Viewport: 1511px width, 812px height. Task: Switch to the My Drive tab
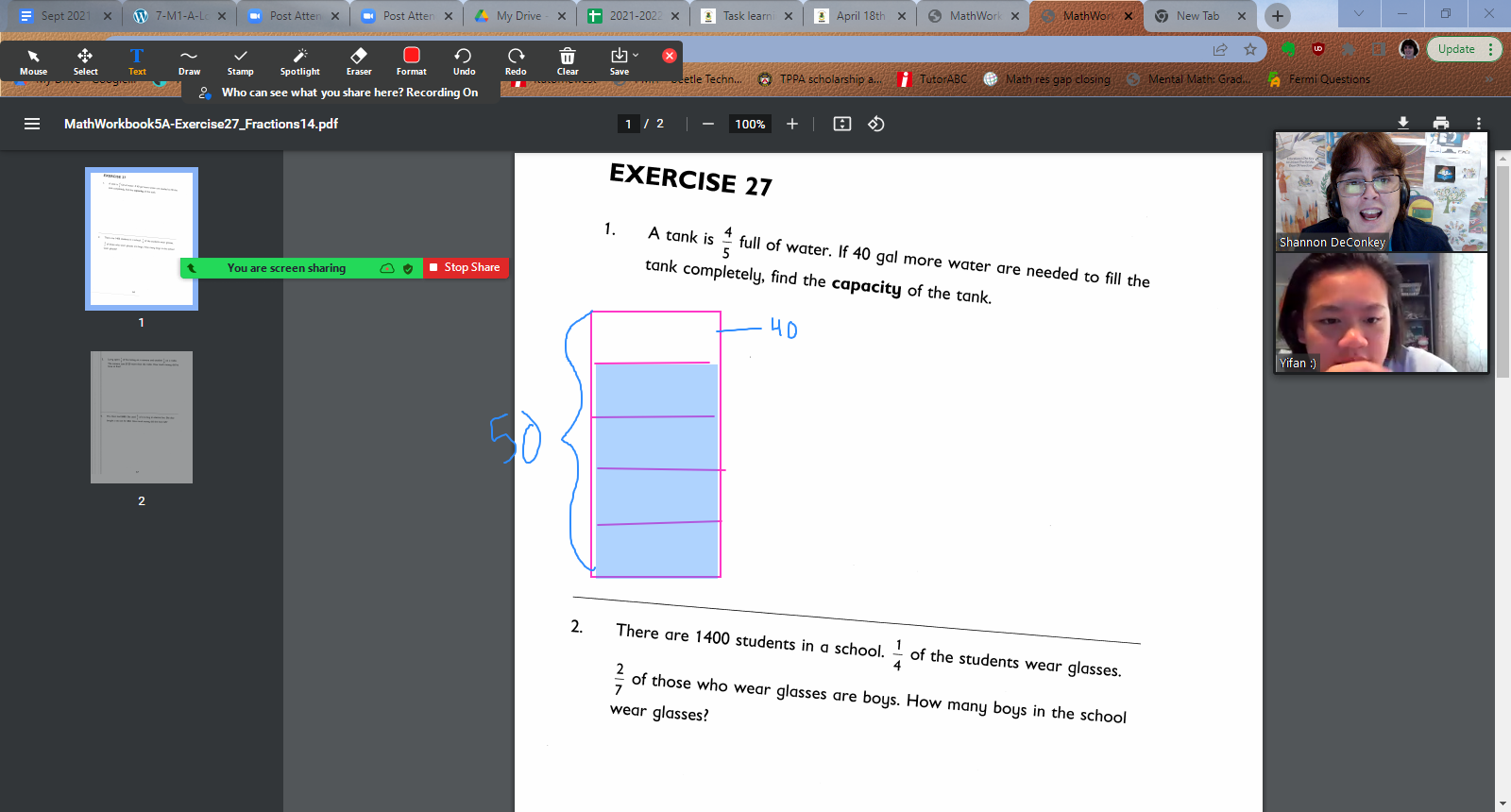pos(519,16)
